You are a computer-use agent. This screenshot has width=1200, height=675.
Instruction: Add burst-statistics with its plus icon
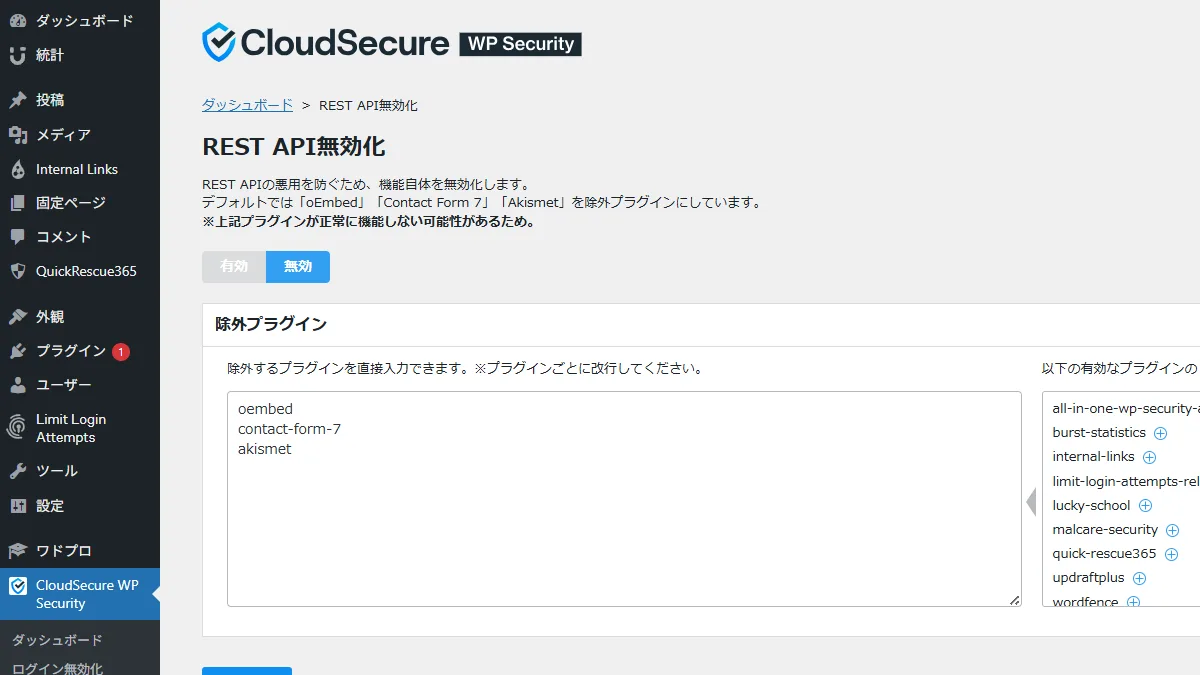click(x=1161, y=433)
